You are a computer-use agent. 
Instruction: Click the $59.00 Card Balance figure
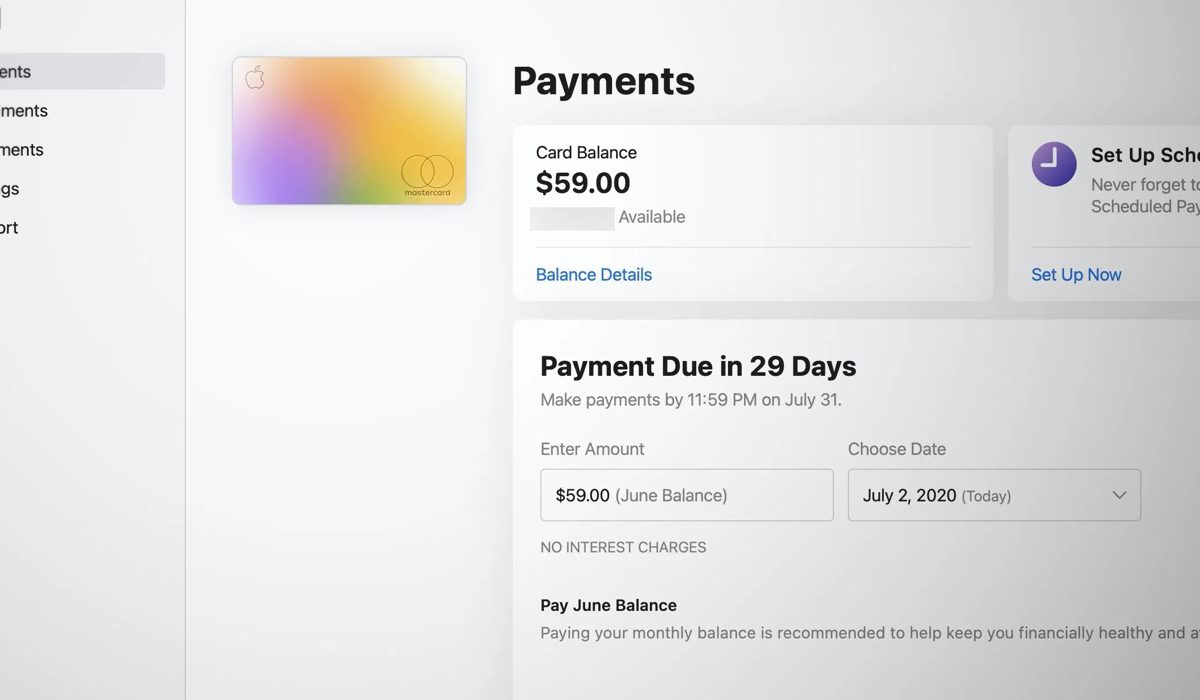point(584,183)
